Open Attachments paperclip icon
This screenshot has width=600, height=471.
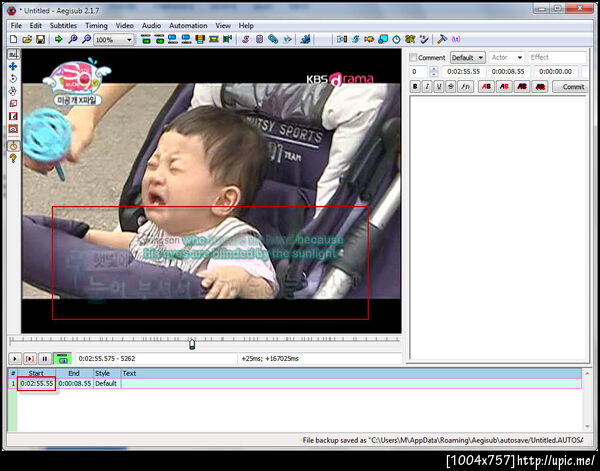pos(273,39)
